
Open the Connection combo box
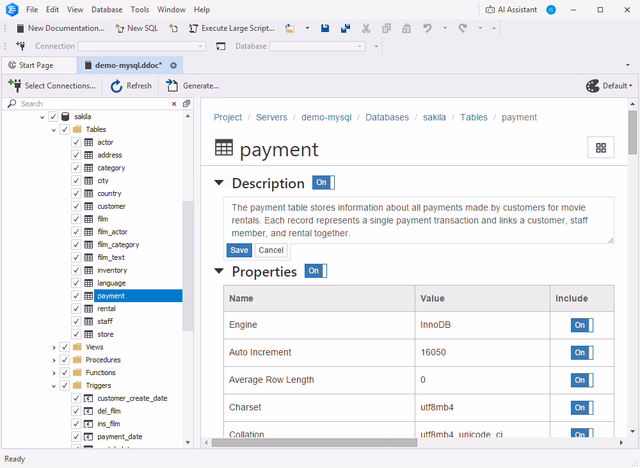(x=142, y=46)
